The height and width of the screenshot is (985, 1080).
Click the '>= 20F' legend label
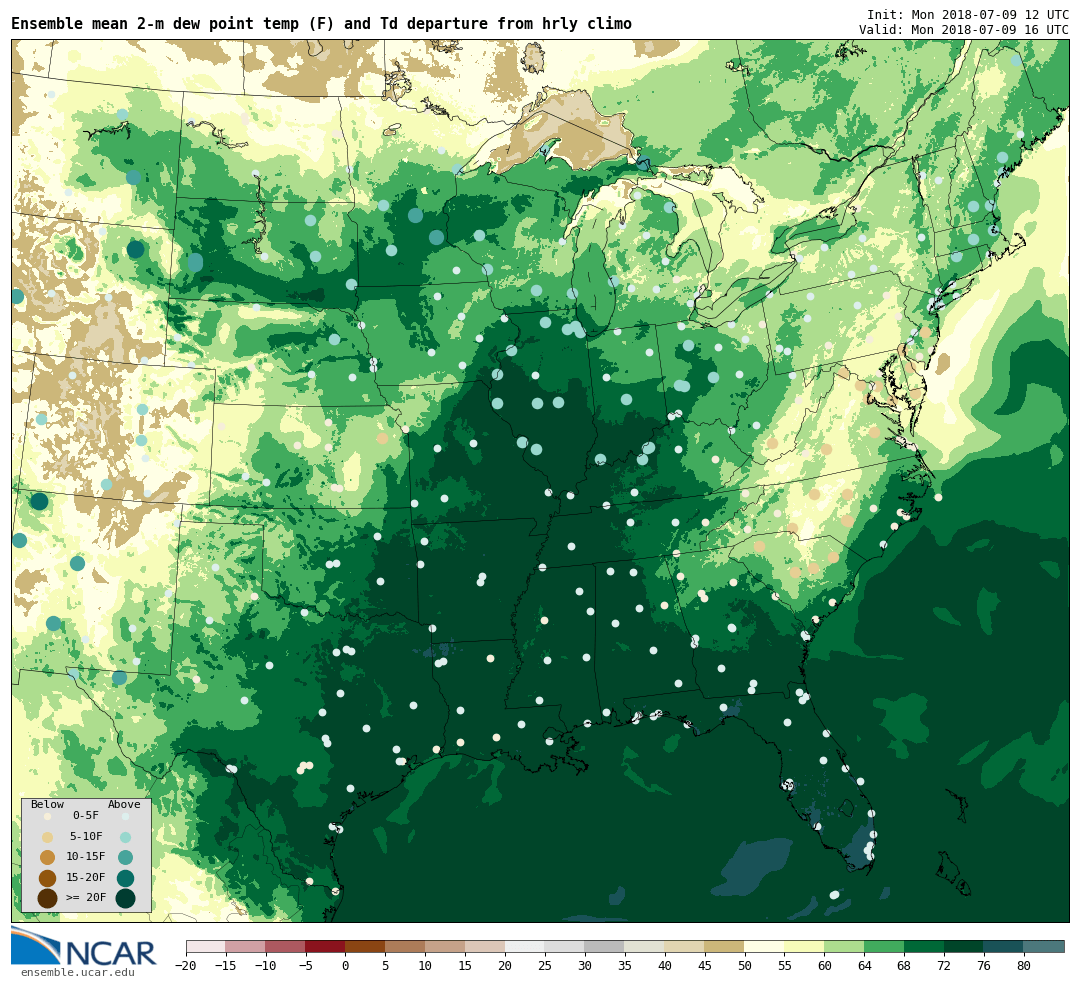[x=86, y=897]
